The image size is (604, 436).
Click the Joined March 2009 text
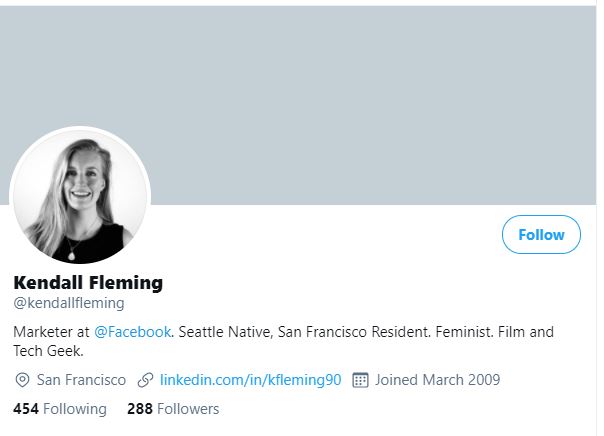[437, 380]
